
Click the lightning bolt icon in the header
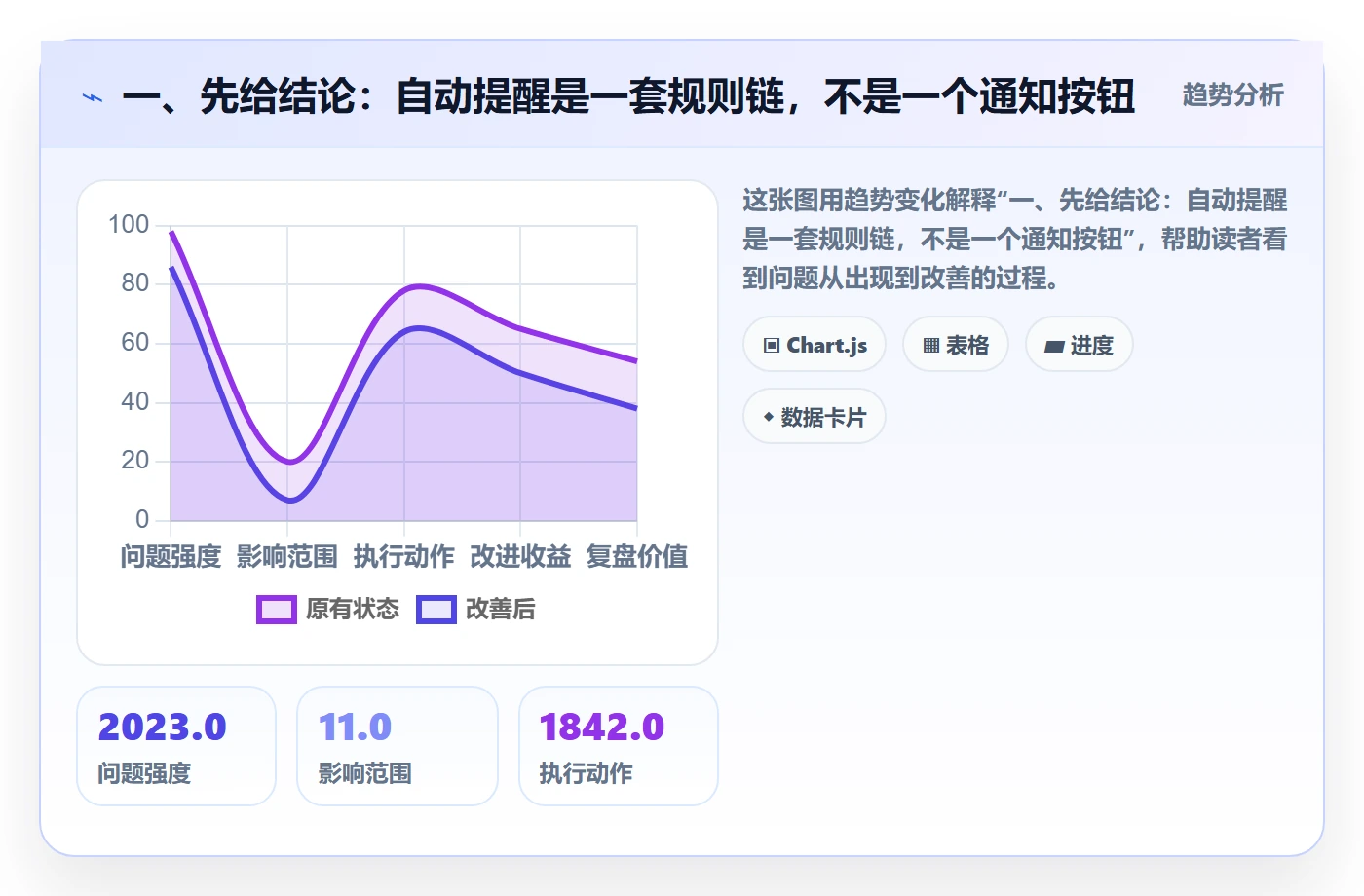93,97
